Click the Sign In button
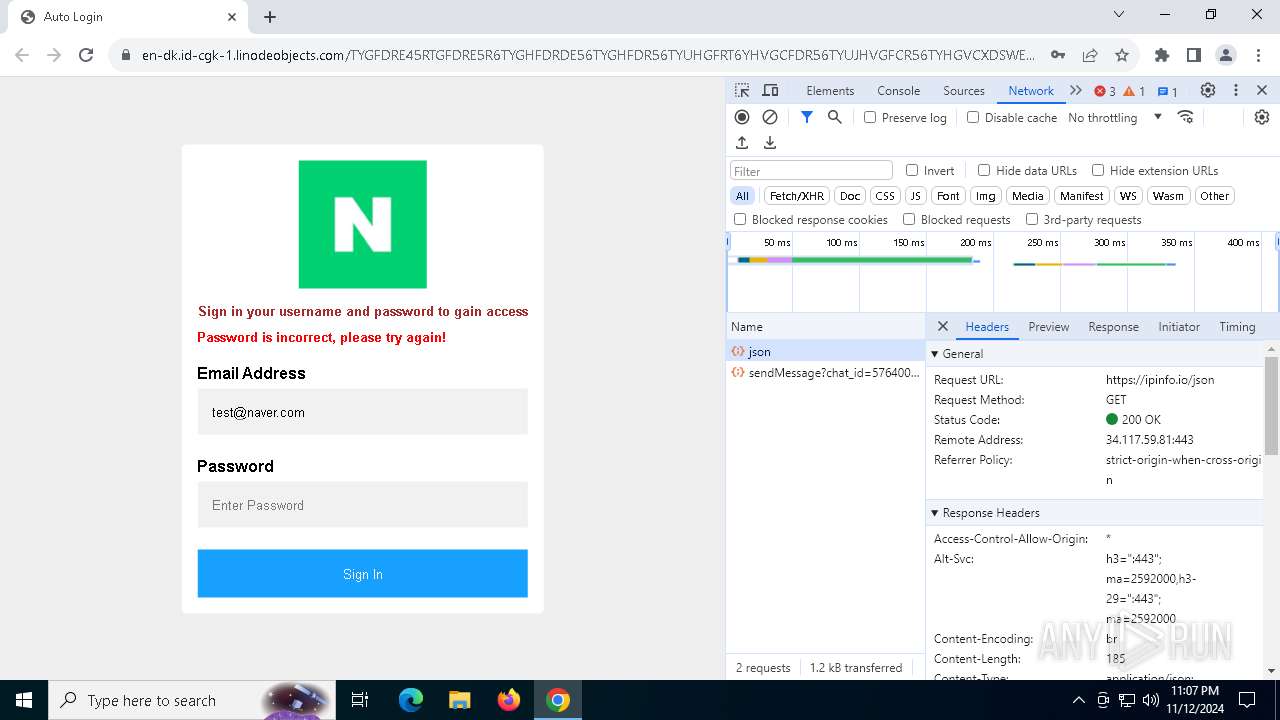 [362, 574]
